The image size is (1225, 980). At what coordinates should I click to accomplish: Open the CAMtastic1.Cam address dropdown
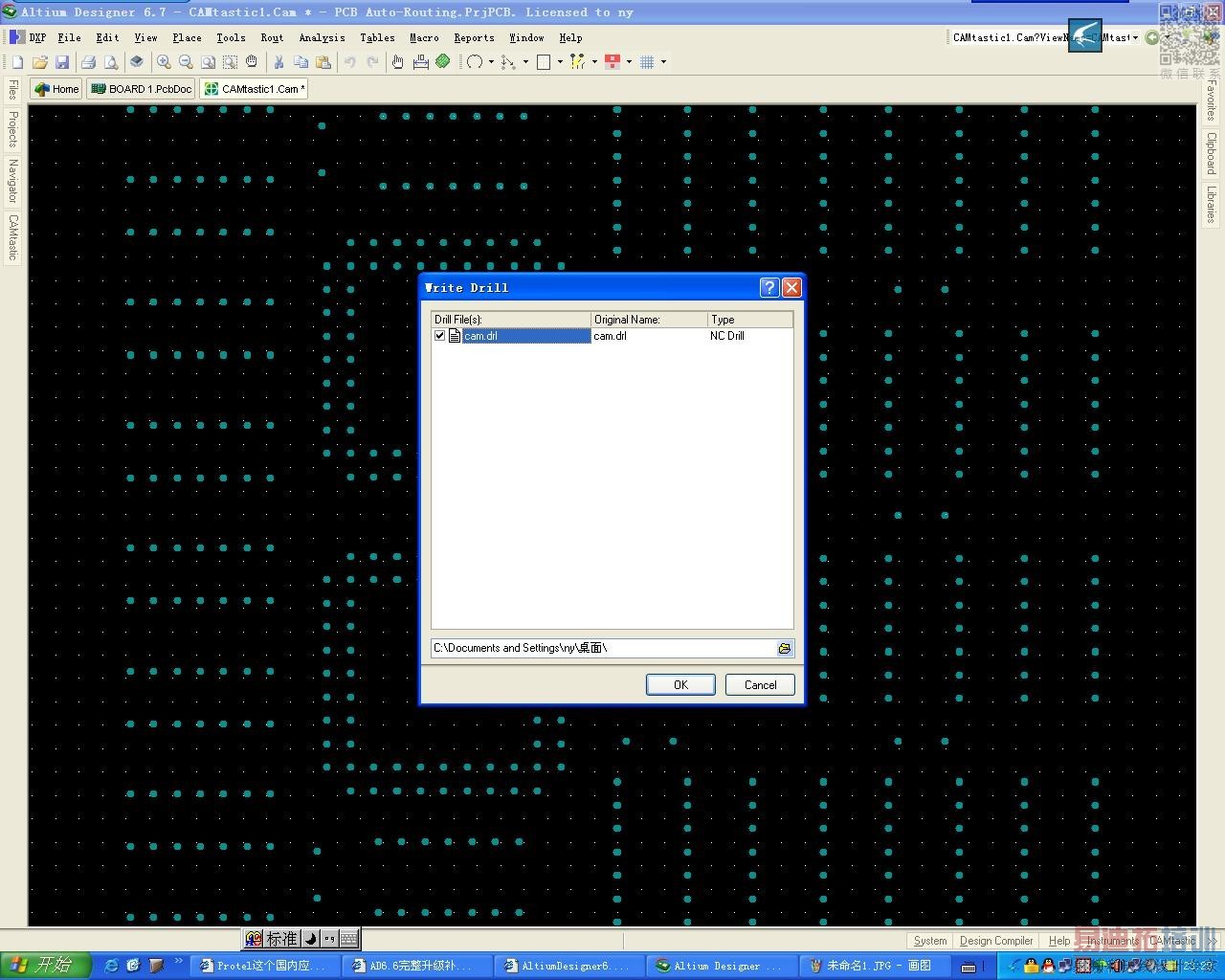[x=1135, y=37]
